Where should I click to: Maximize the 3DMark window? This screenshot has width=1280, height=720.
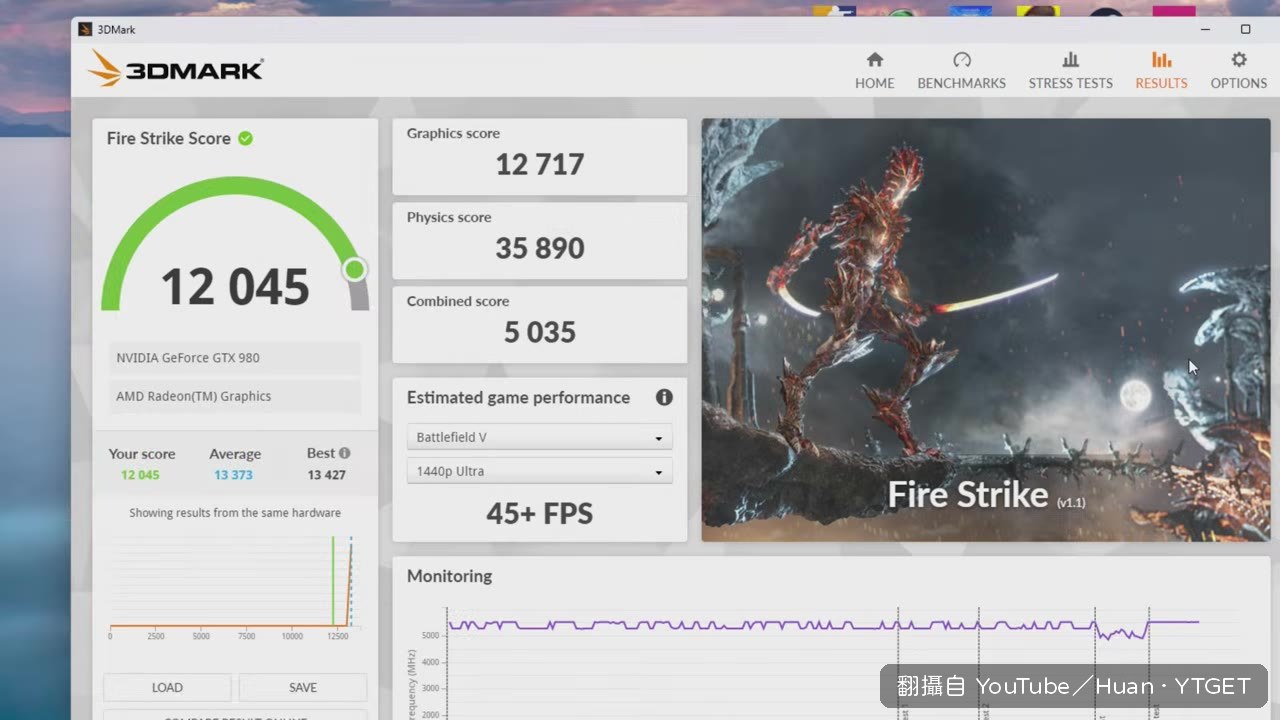tap(1245, 29)
